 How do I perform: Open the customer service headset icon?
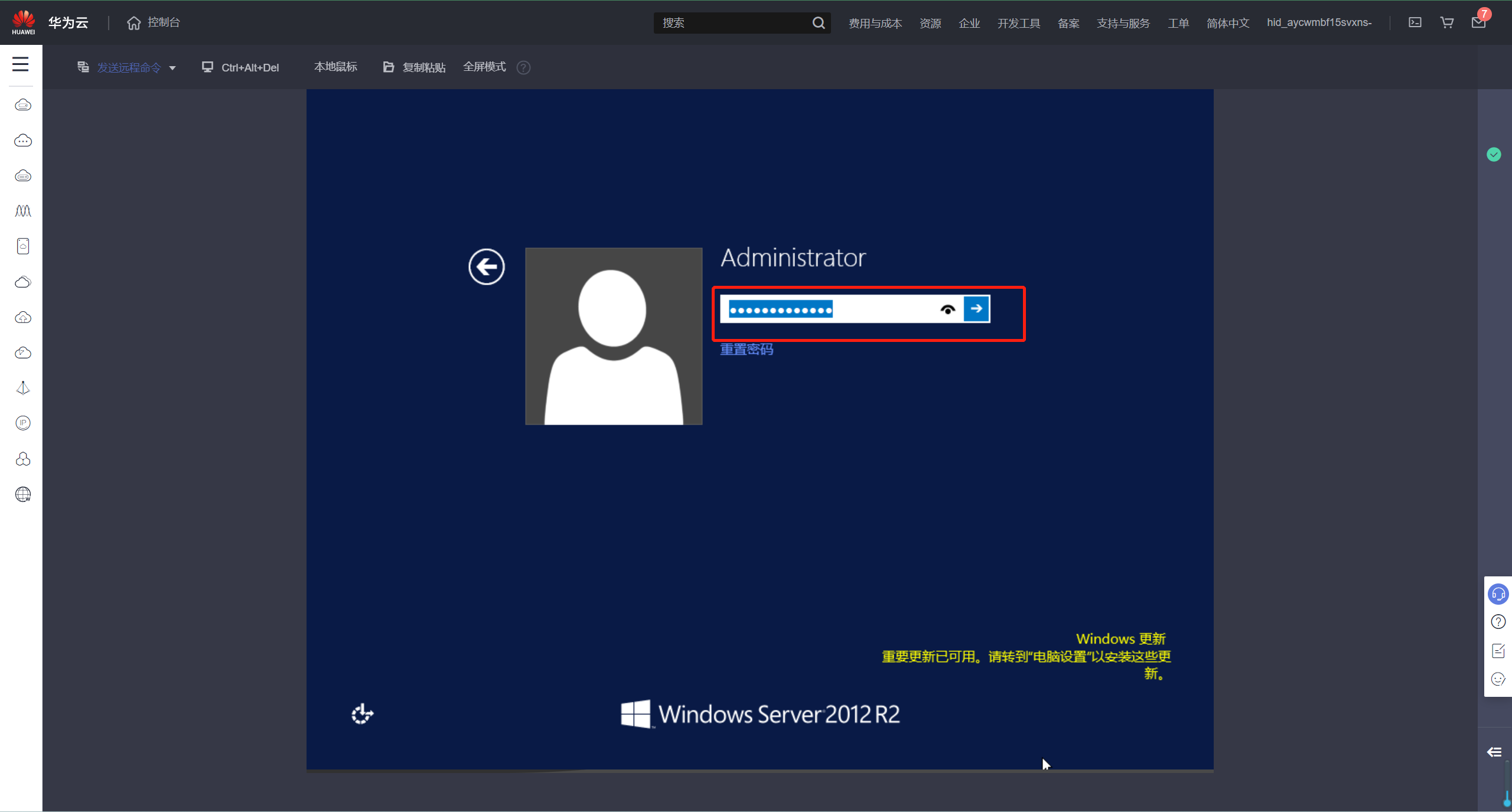(1498, 594)
